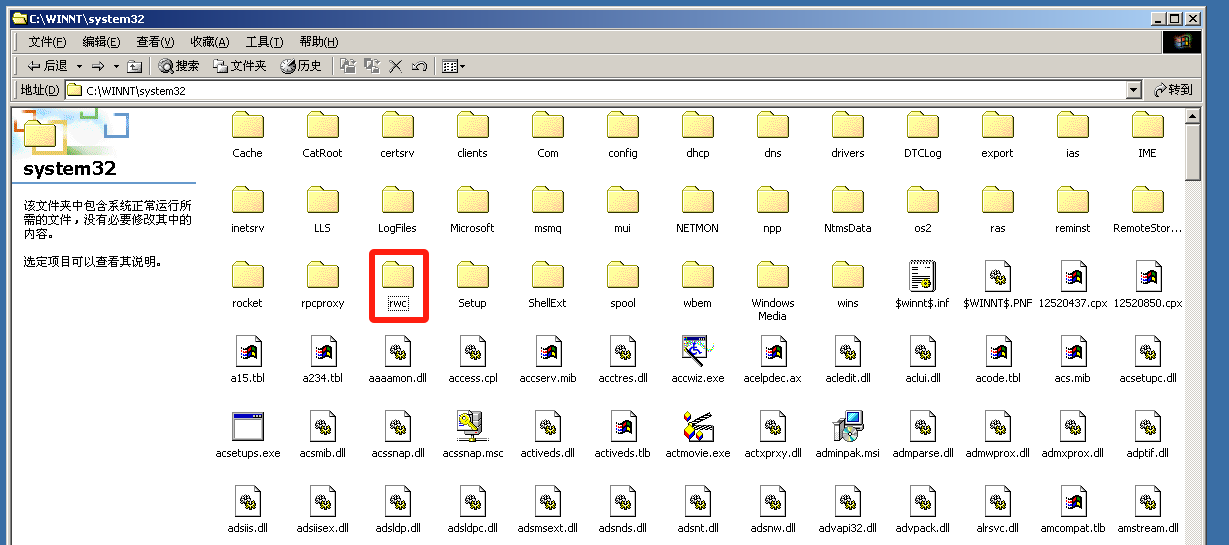
Task: Select the aaaamon.dll file
Action: click(x=397, y=360)
